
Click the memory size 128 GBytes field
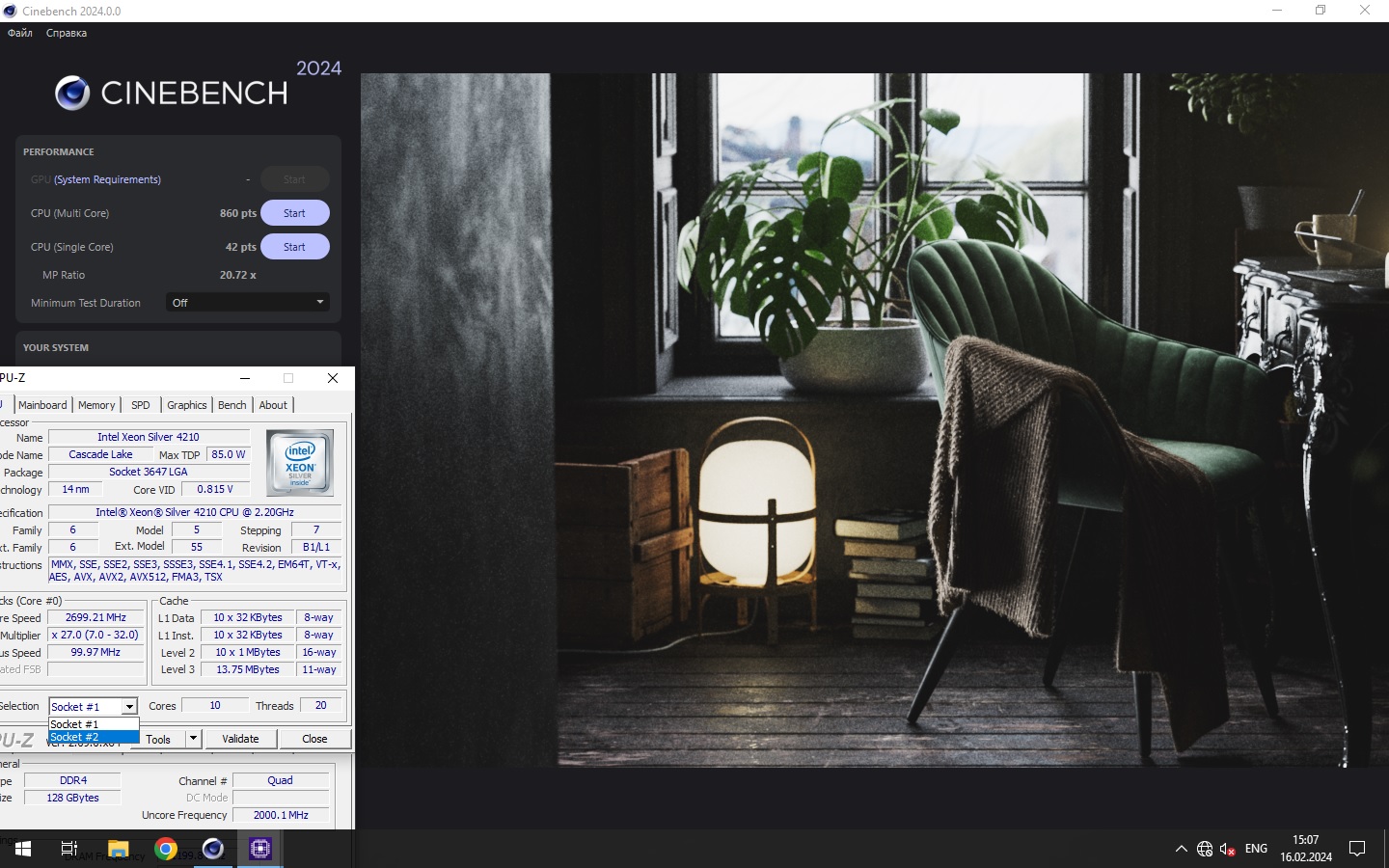pos(73,798)
